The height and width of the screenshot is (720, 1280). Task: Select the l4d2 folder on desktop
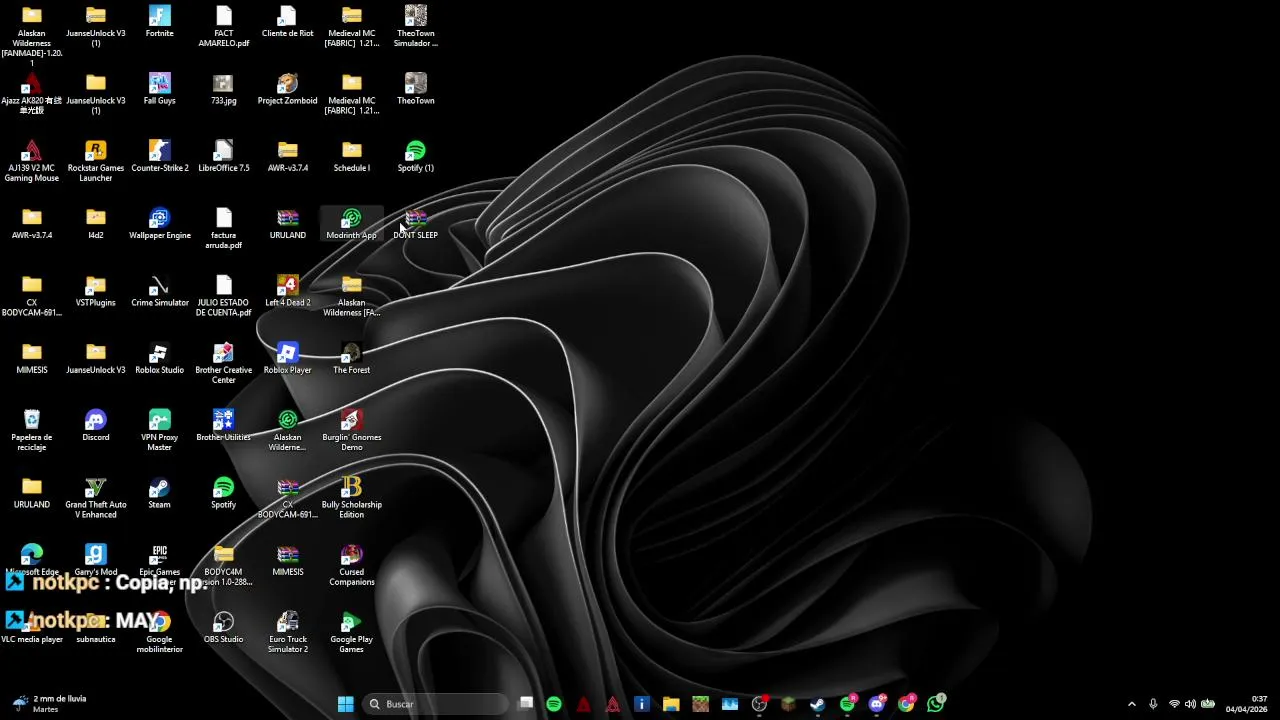96,224
